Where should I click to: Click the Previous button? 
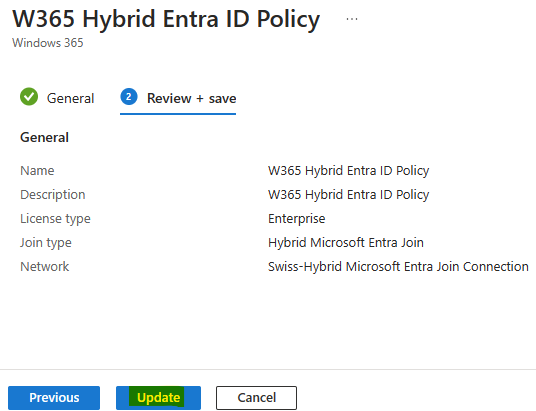tap(54, 398)
